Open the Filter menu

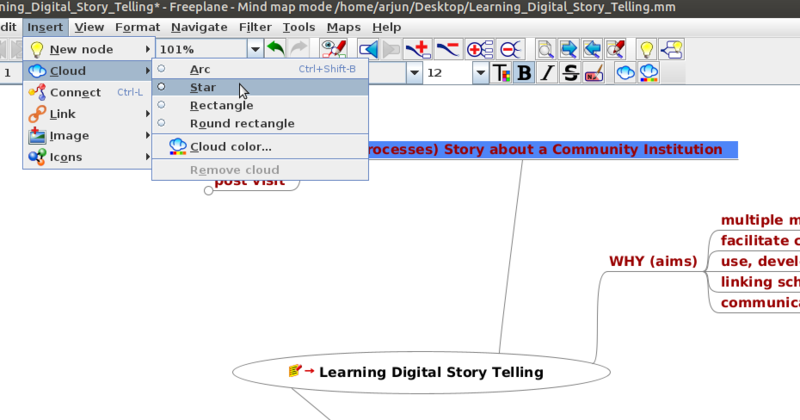[255, 27]
